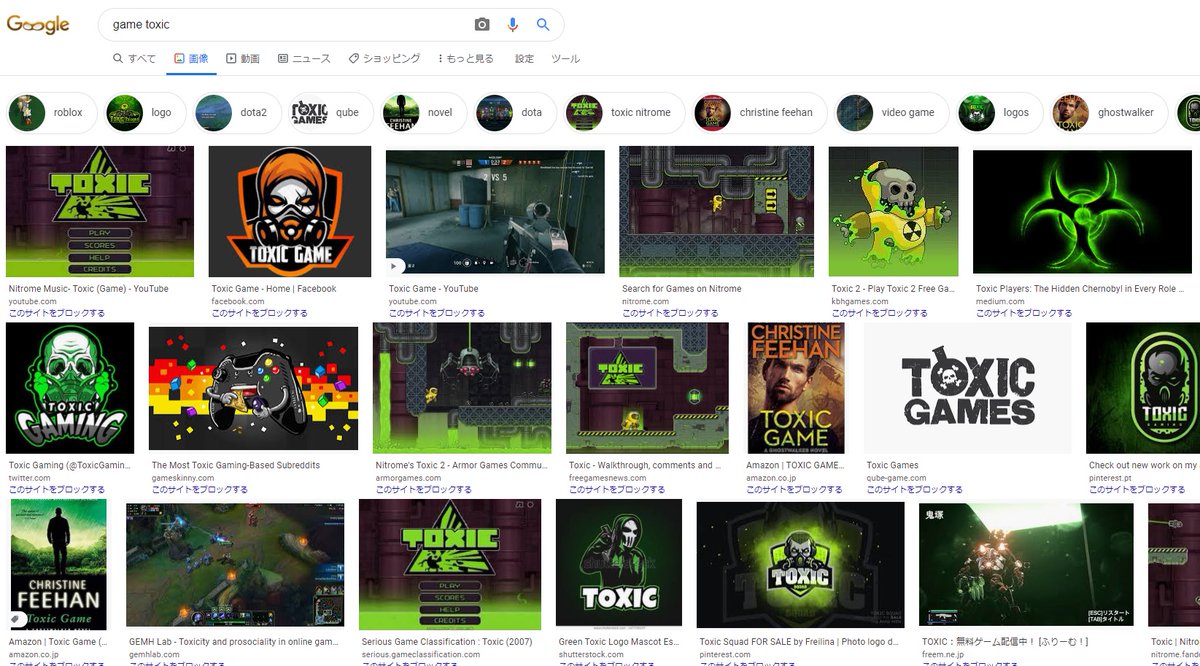
Task: Click the armorgames.com source text
Action: point(407,478)
